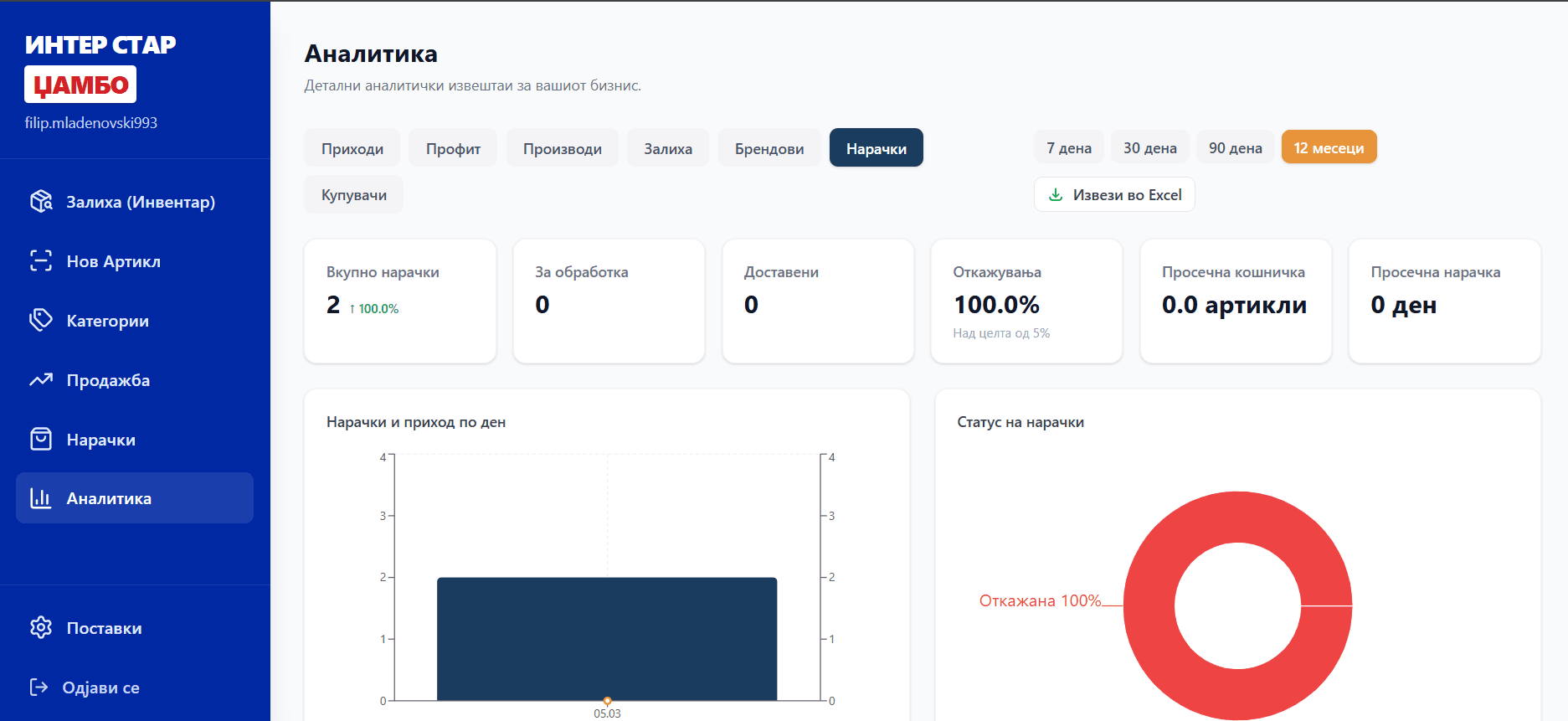Click the Над целта од 5% note
Image resolution: width=1568 pixels, height=721 pixels.
point(1001,332)
